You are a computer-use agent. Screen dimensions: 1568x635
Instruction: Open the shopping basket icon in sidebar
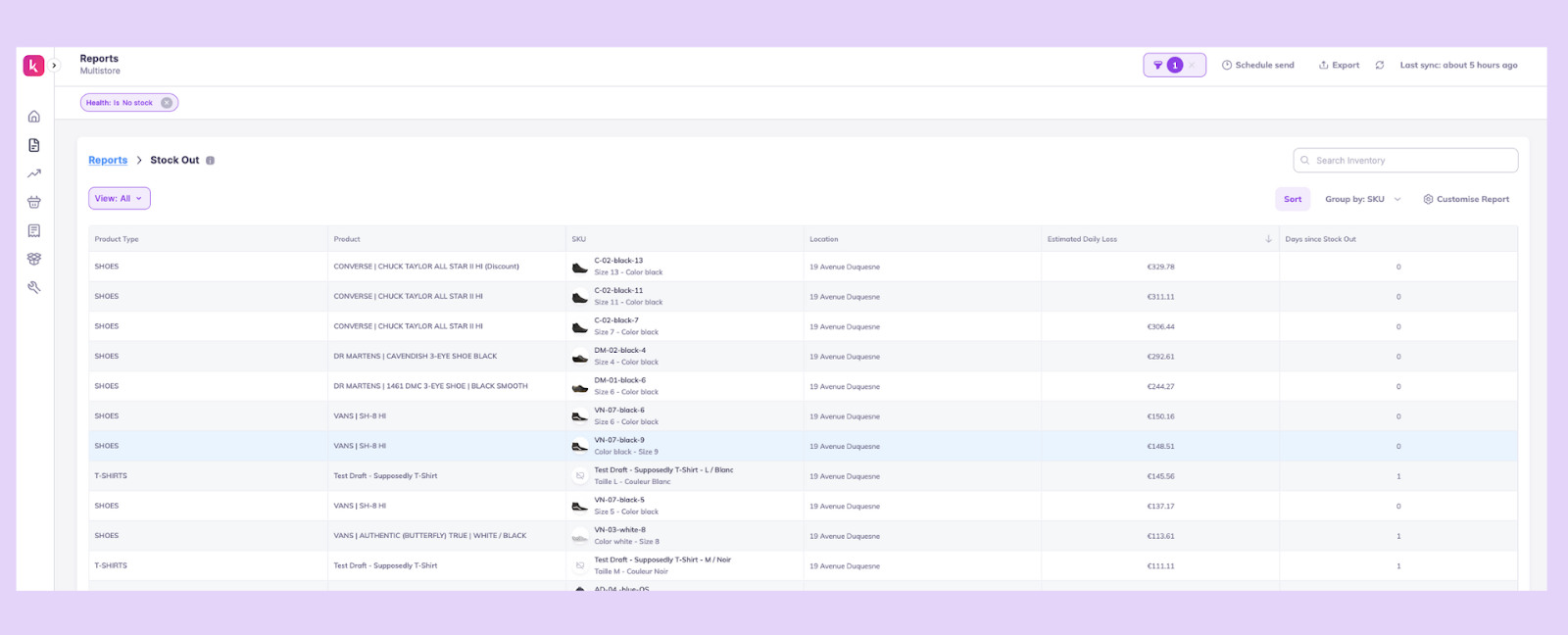34,202
